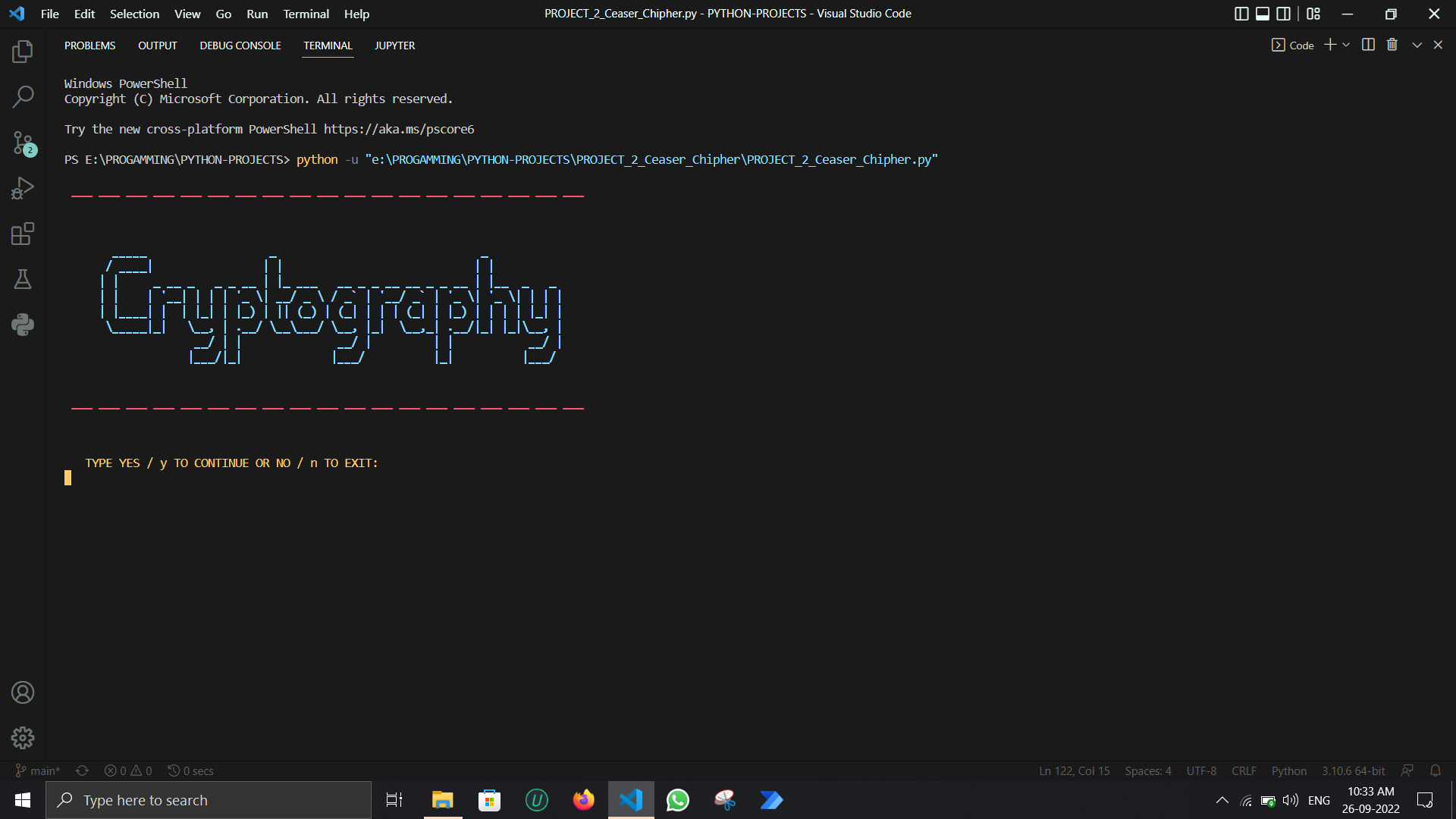Open the Extensions view
This screenshot has height=819, width=1456.
23,234
